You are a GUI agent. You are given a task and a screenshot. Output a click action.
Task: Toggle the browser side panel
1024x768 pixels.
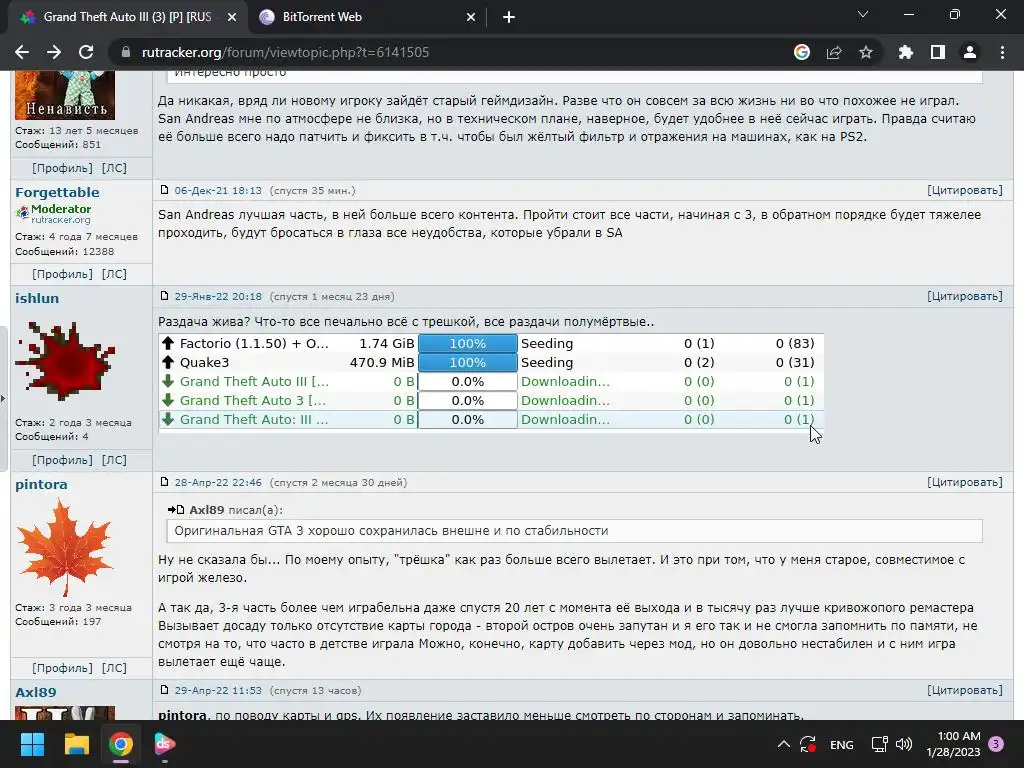[938, 52]
